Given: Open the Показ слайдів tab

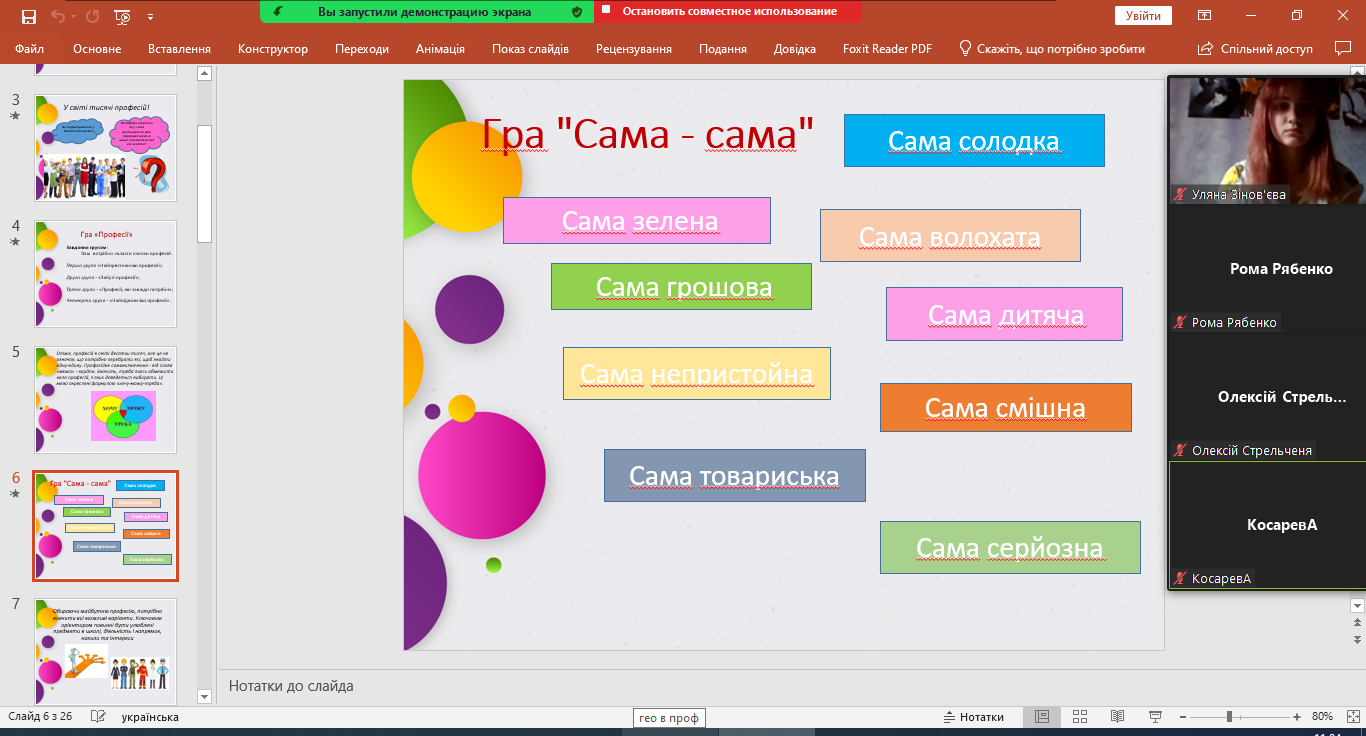Looking at the screenshot, I should 530,48.
